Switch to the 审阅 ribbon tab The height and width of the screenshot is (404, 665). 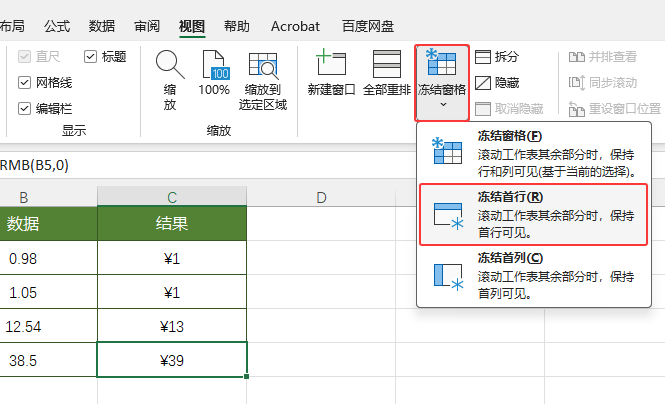(x=147, y=26)
